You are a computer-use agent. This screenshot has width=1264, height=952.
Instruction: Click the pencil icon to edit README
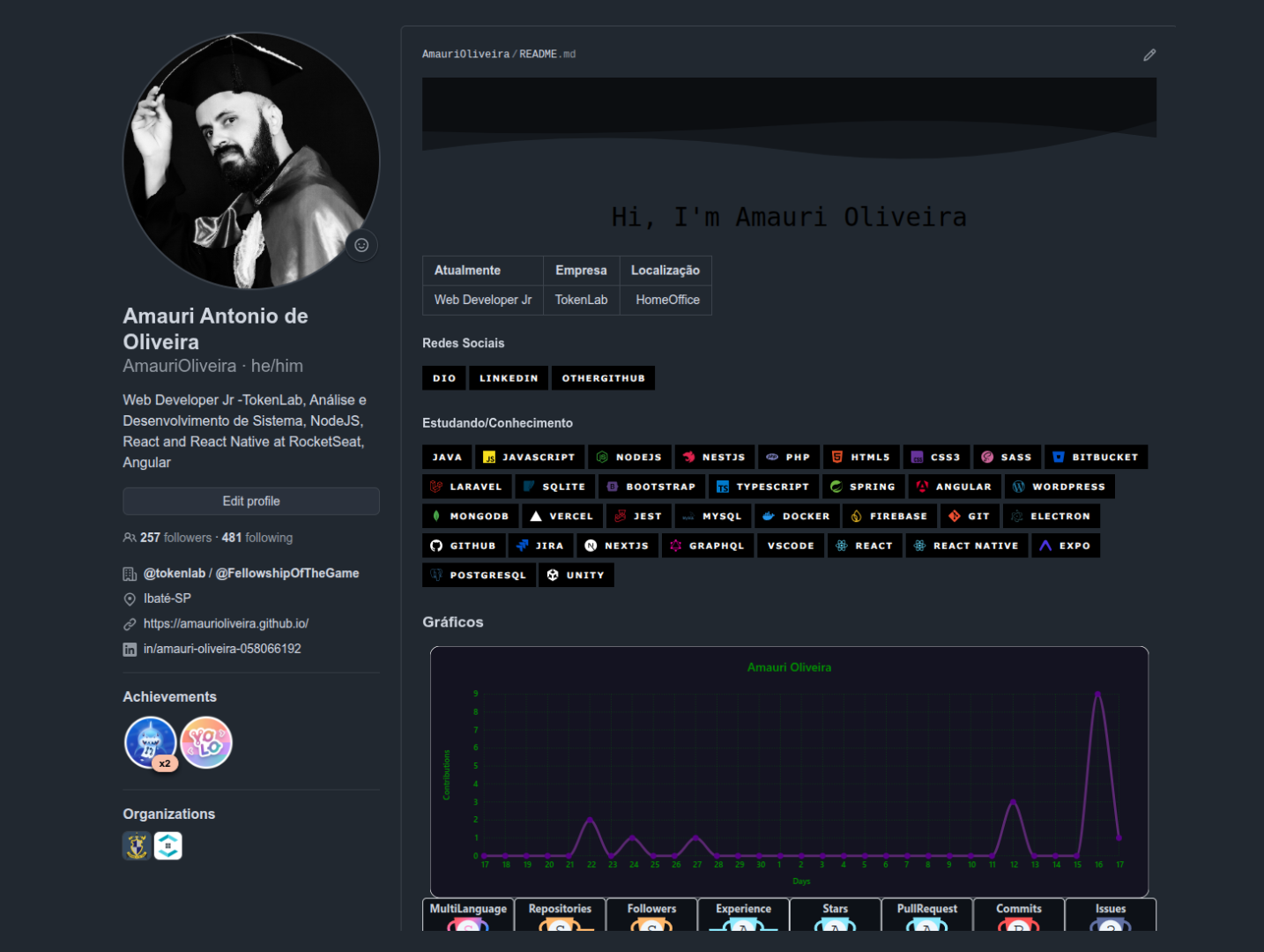point(1149,55)
